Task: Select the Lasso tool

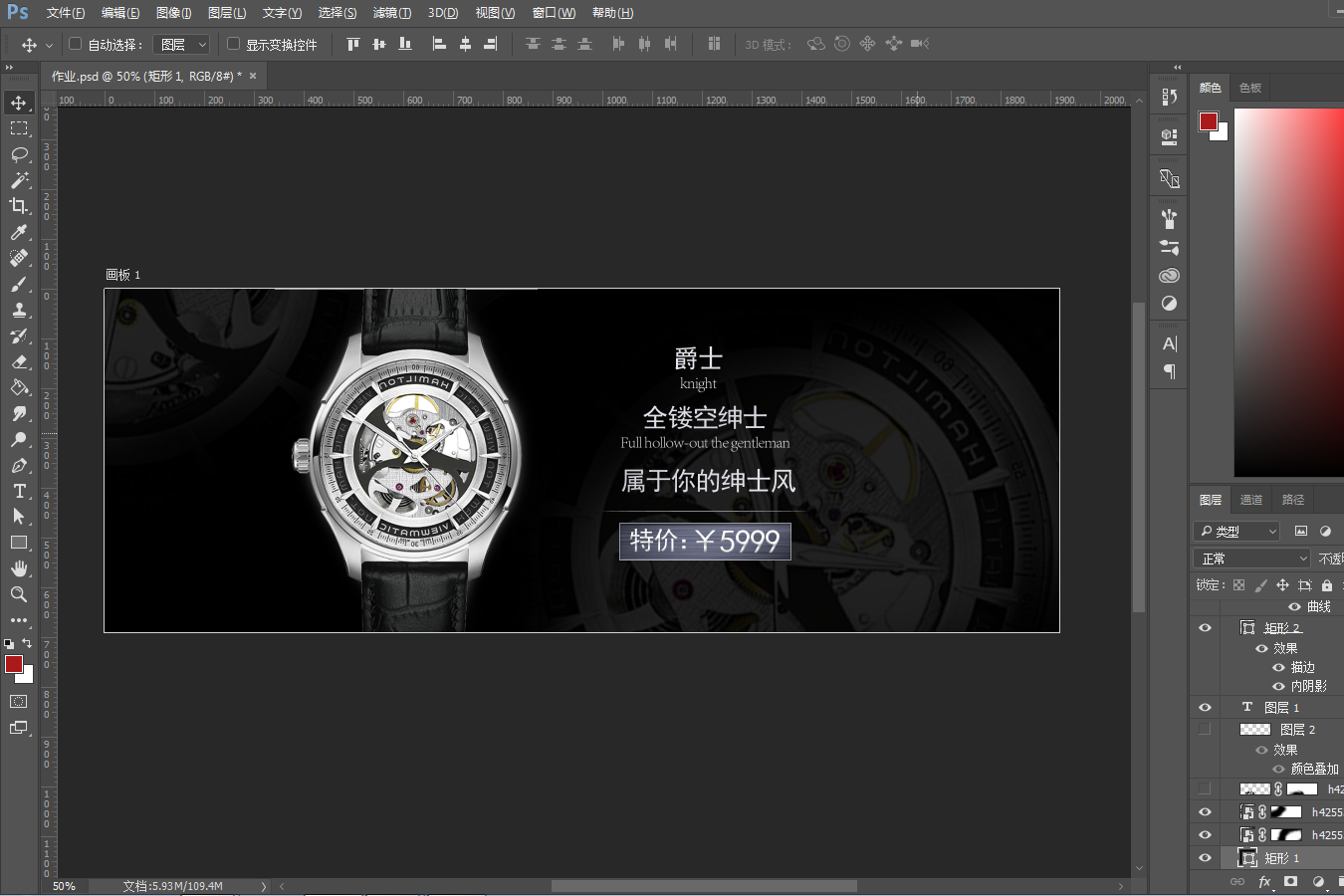Action: [x=19, y=154]
